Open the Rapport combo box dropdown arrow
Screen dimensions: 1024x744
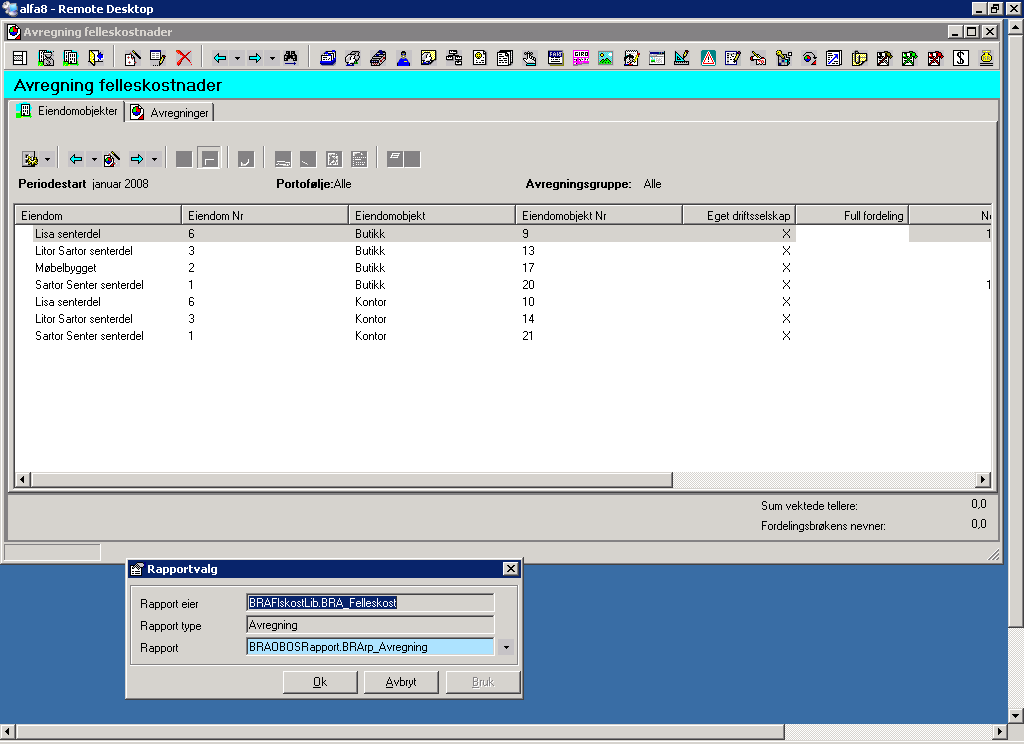pyautogui.click(x=506, y=647)
